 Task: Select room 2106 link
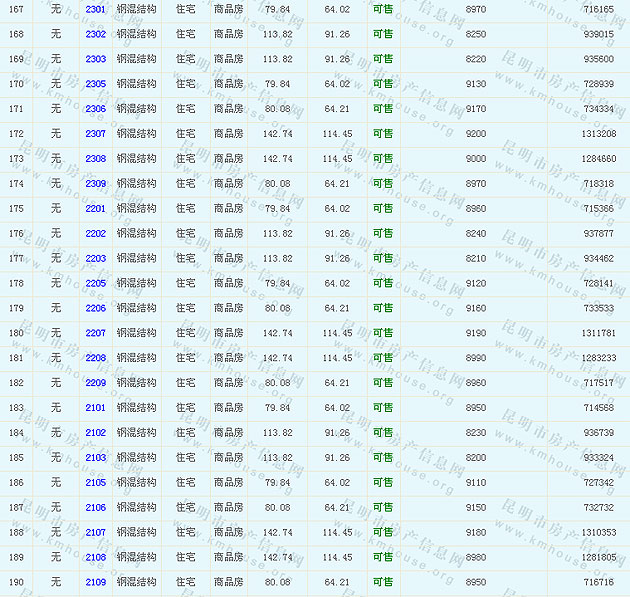(x=95, y=508)
